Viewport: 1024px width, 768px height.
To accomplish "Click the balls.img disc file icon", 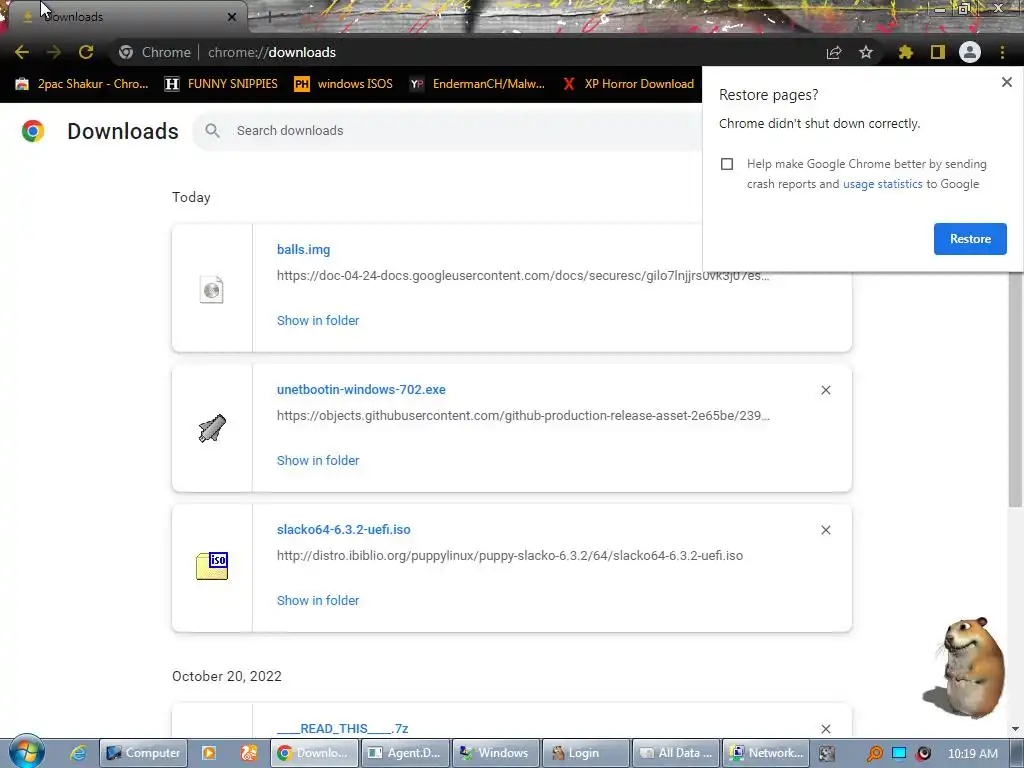I will tap(212, 289).
